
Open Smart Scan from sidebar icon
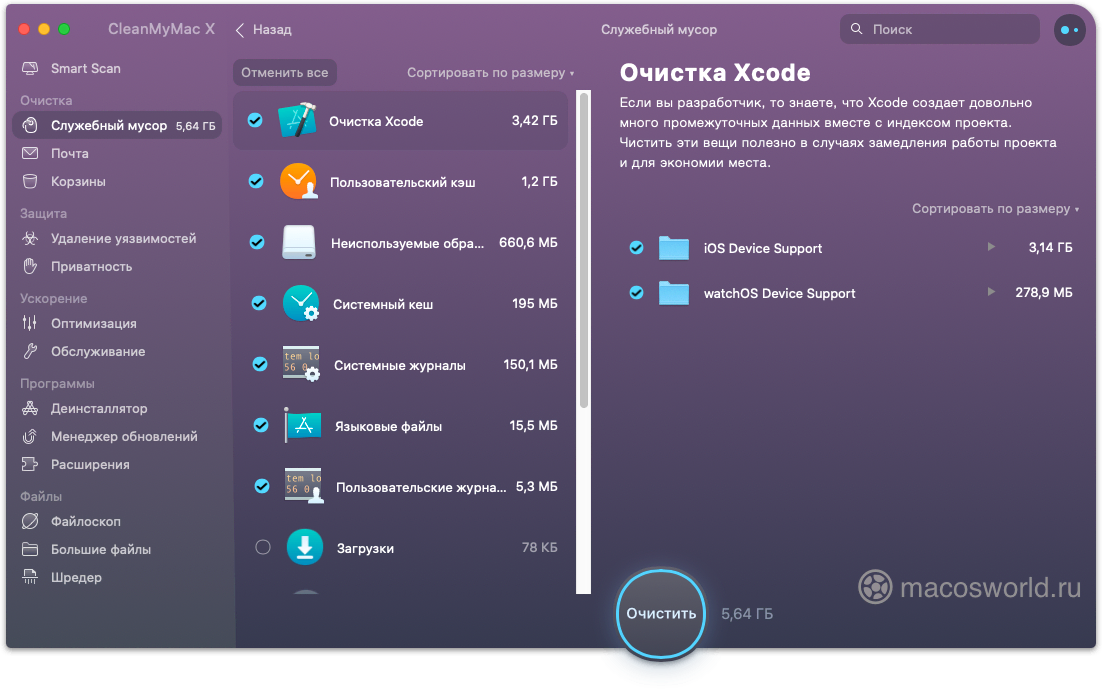(x=31, y=69)
